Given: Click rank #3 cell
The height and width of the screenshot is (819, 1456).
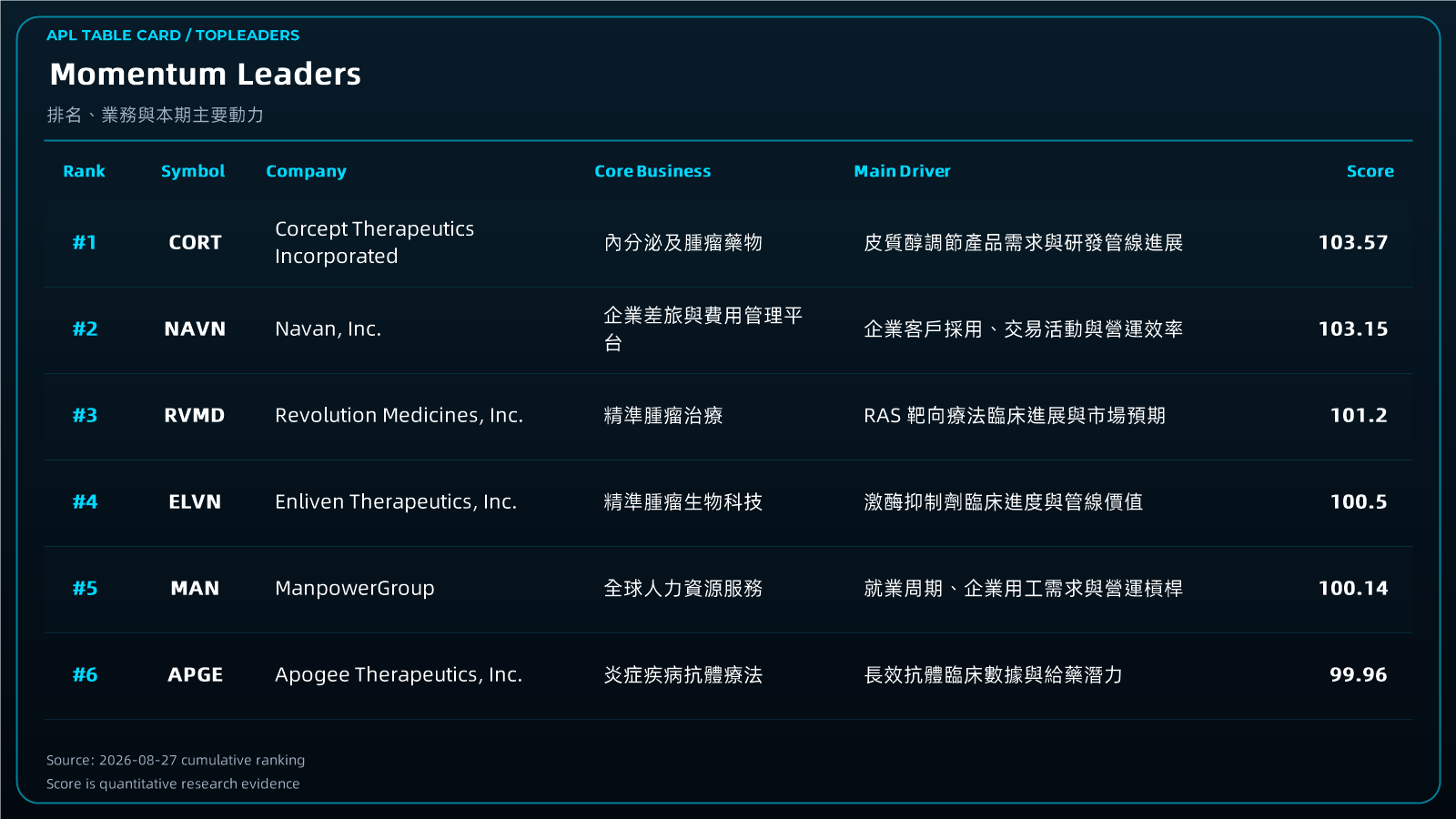Looking at the screenshot, I should (85, 415).
